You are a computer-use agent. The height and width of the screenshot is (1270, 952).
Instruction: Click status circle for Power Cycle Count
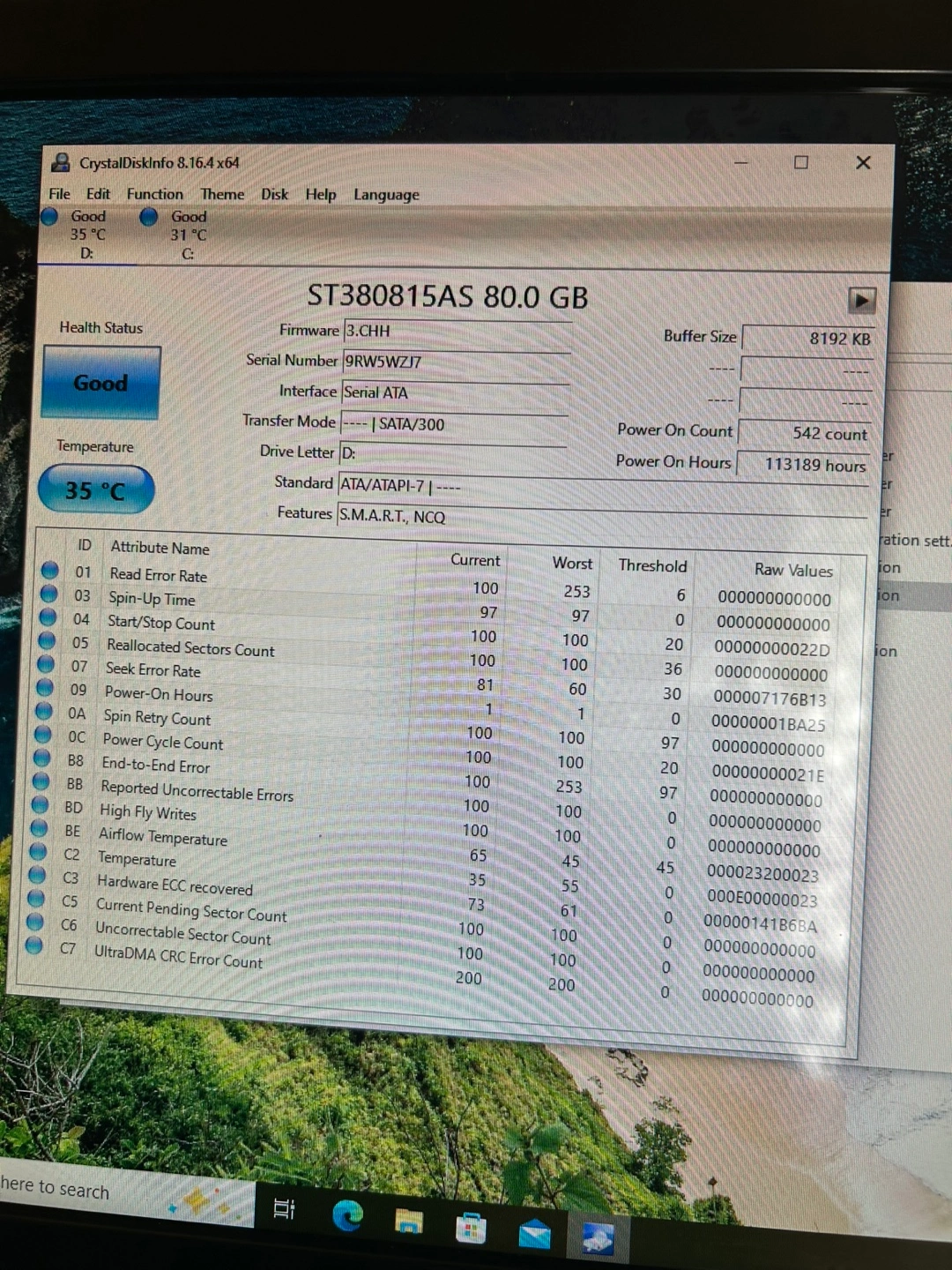(x=43, y=735)
